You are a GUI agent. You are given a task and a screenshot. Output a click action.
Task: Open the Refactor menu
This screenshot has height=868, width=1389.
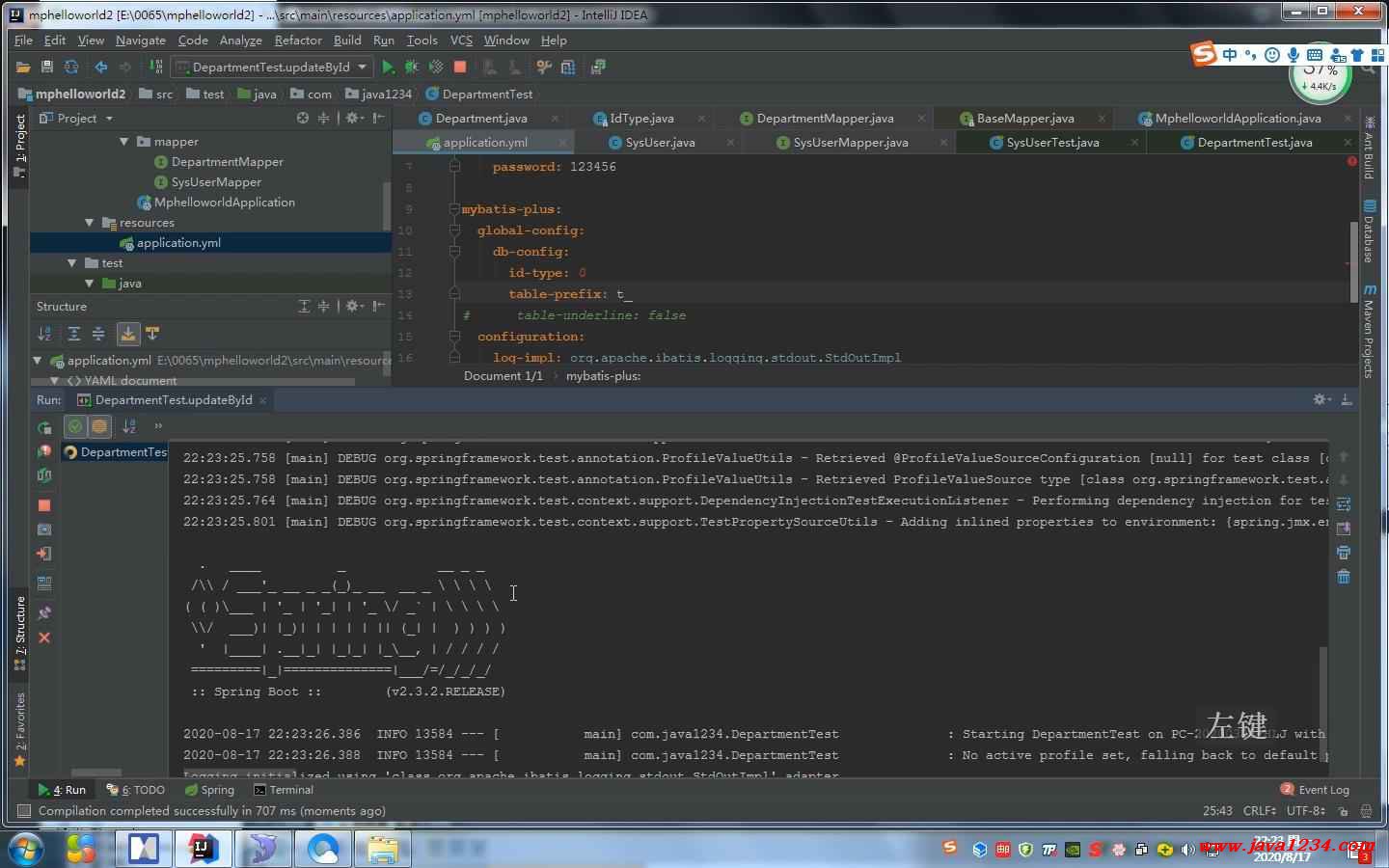tap(298, 41)
